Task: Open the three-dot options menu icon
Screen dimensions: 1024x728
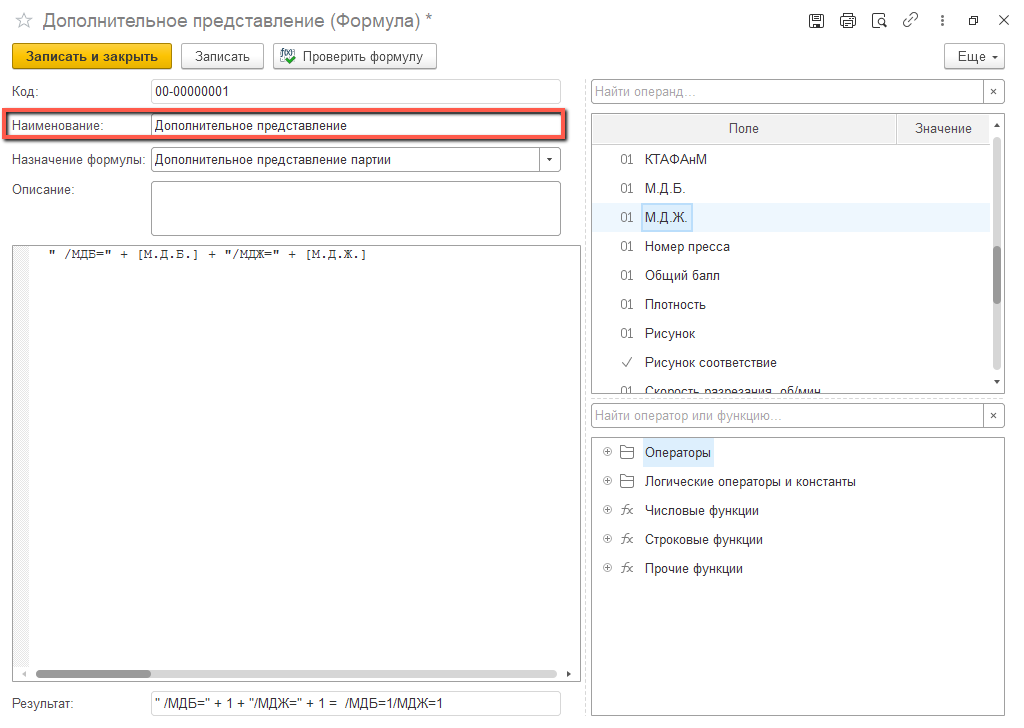Action: (x=942, y=20)
